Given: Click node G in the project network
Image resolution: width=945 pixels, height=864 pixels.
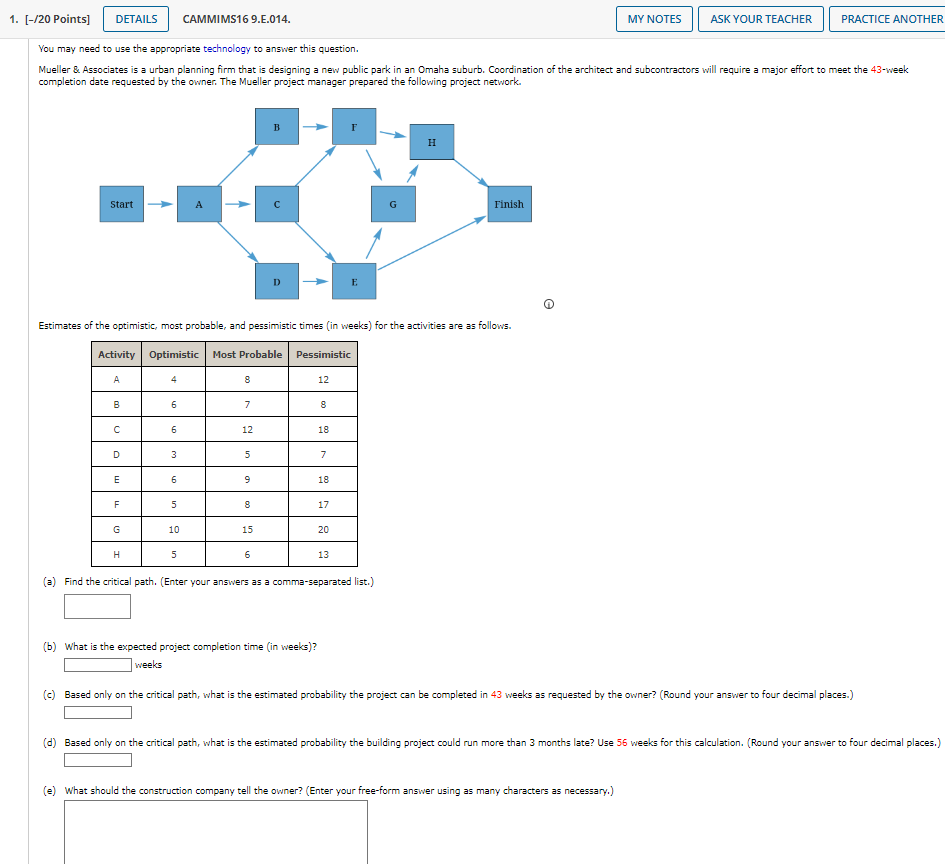Looking at the screenshot, I should pyautogui.click(x=393, y=204).
